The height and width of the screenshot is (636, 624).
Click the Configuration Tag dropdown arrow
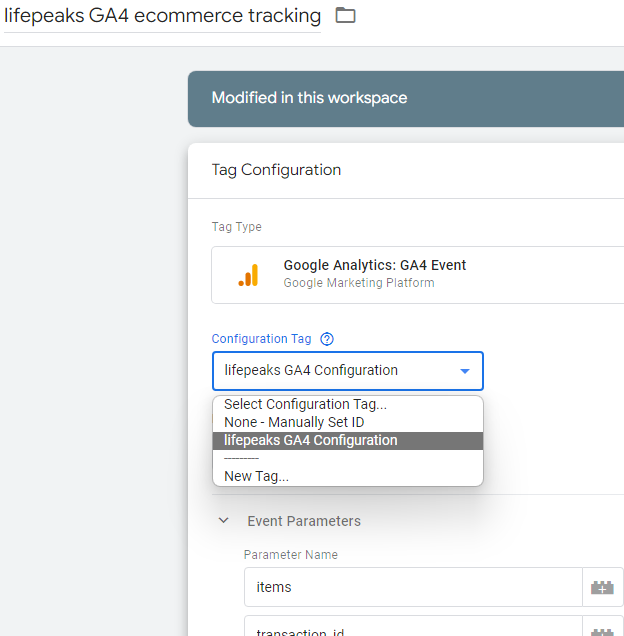pos(464,371)
